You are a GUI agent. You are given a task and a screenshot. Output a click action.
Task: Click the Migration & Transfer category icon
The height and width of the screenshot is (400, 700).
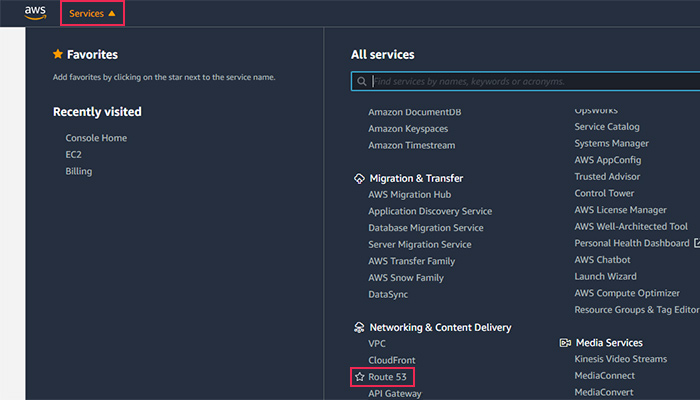(359, 179)
